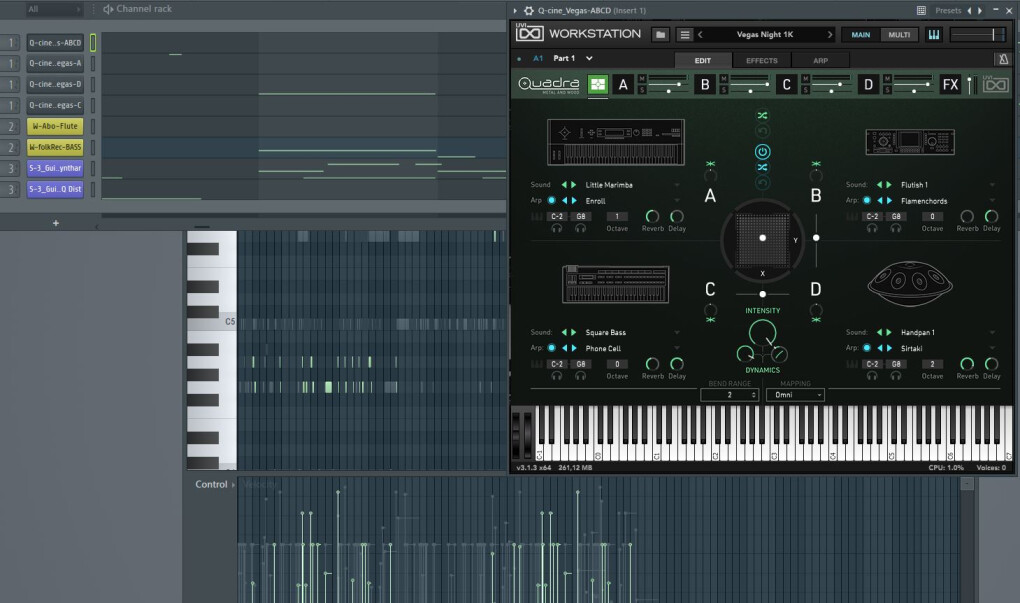Select the W-Abo-Flute channel button
Screen dimensions: 1020x603
point(55,126)
